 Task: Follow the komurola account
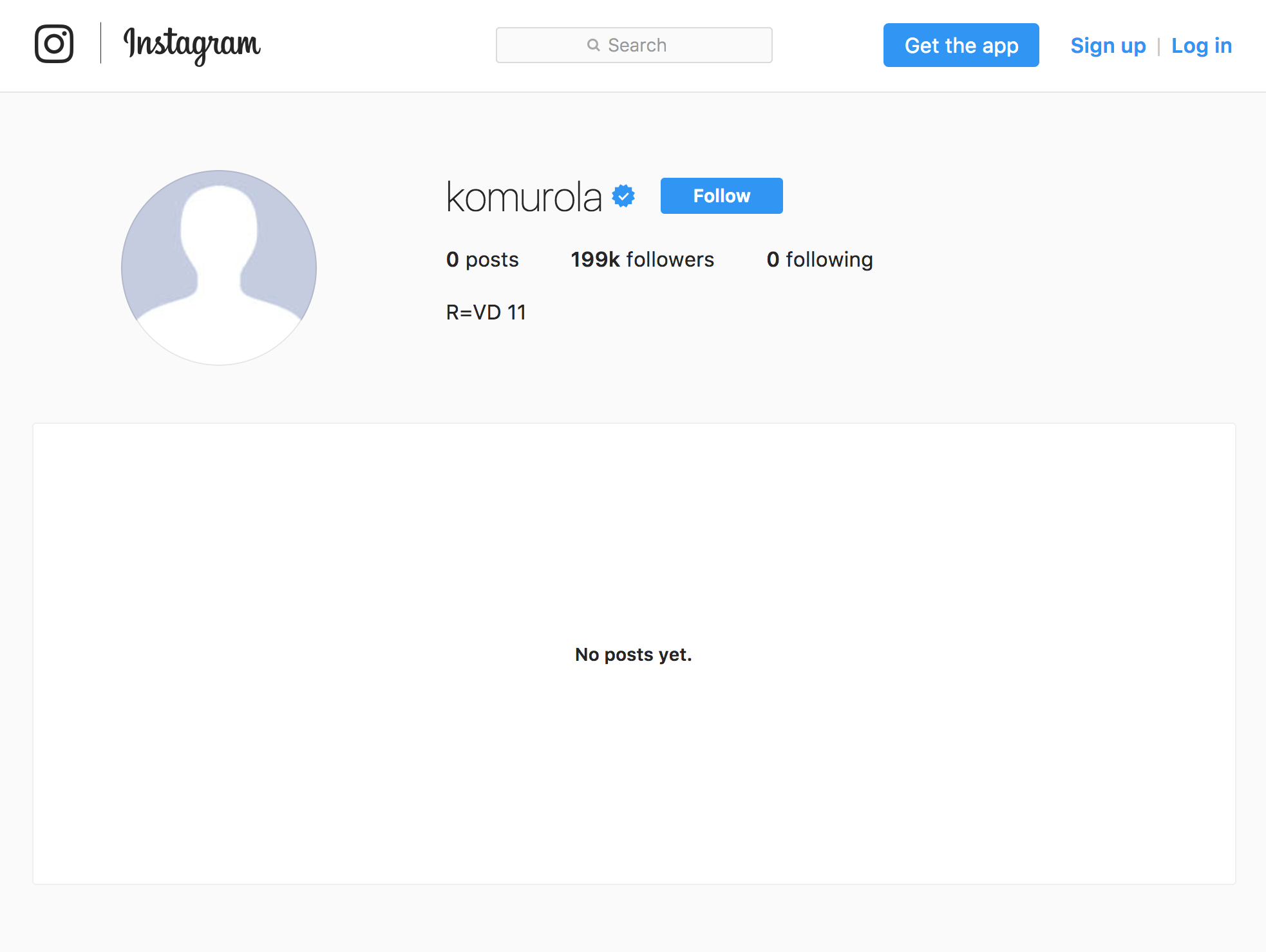[722, 196]
